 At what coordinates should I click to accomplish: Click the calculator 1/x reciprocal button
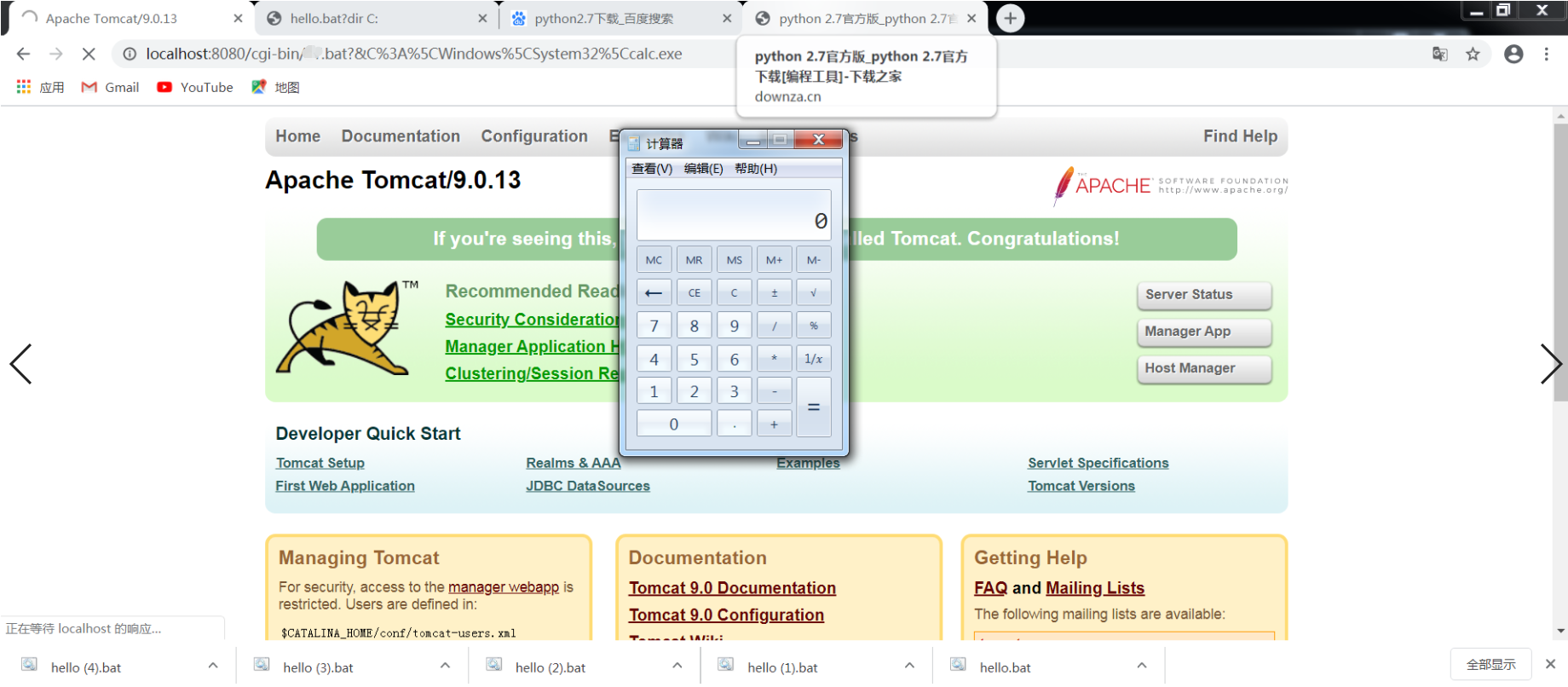(814, 359)
